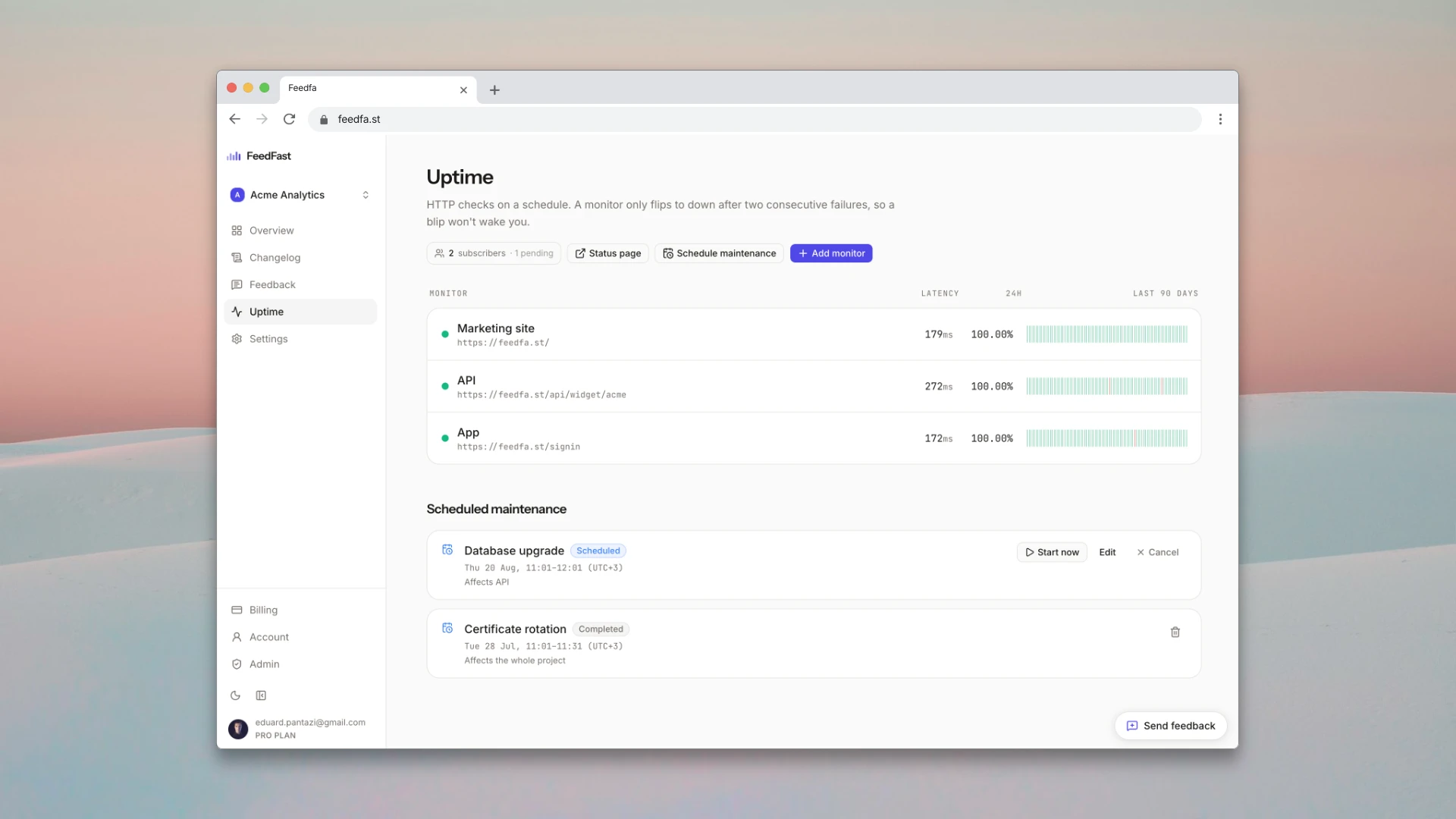This screenshot has height=819, width=1456.
Task: Click Schedule maintenance button
Action: 720,253
